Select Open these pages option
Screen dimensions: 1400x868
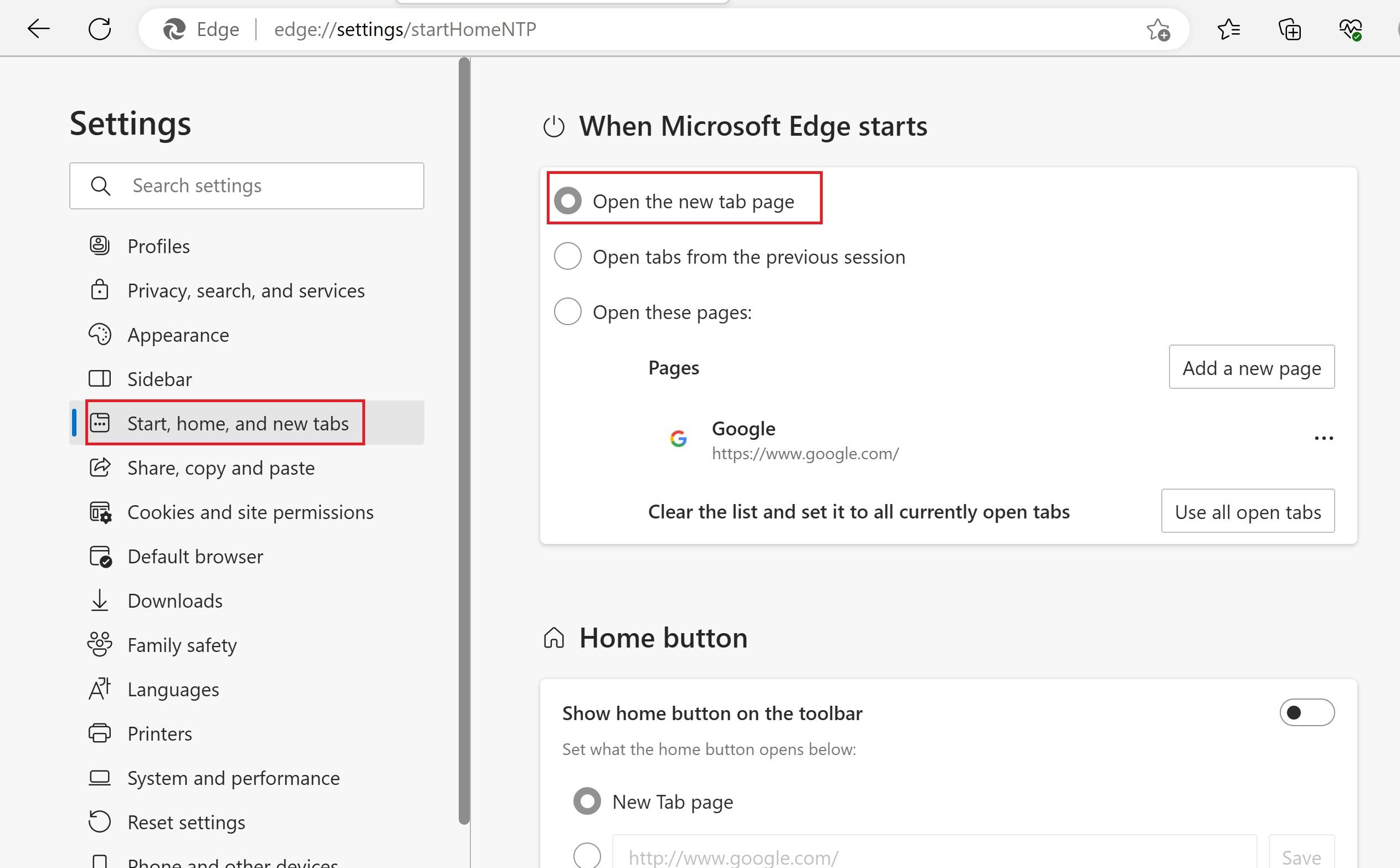click(568, 312)
